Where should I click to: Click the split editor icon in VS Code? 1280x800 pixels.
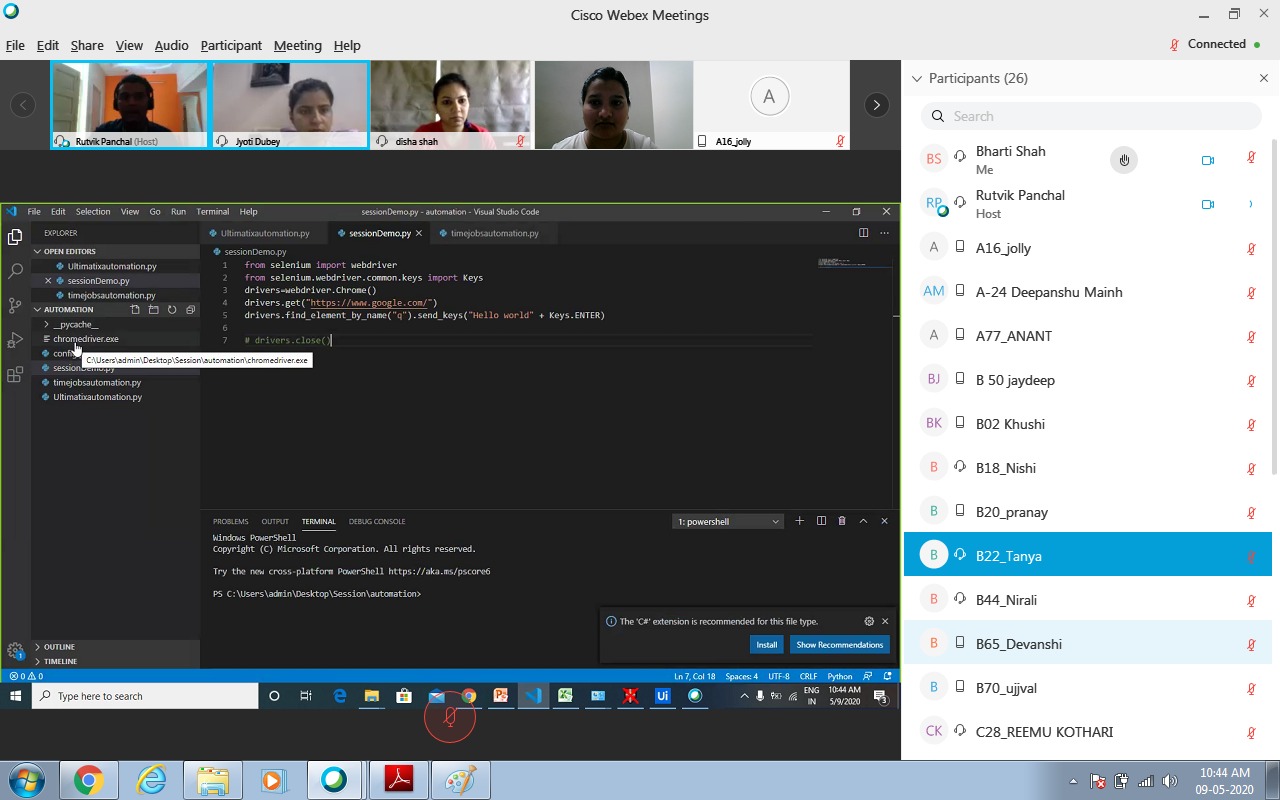[x=863, y=233]
